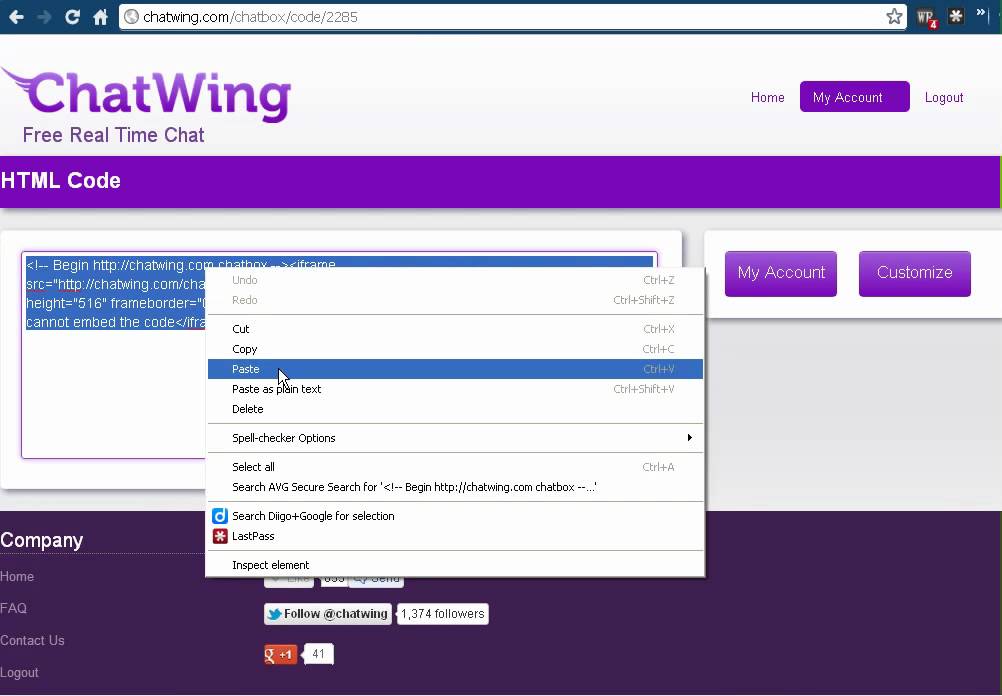Go back using browser back arrow
Viewport: 1002px width, 696px height.
[x=16, y=17]
